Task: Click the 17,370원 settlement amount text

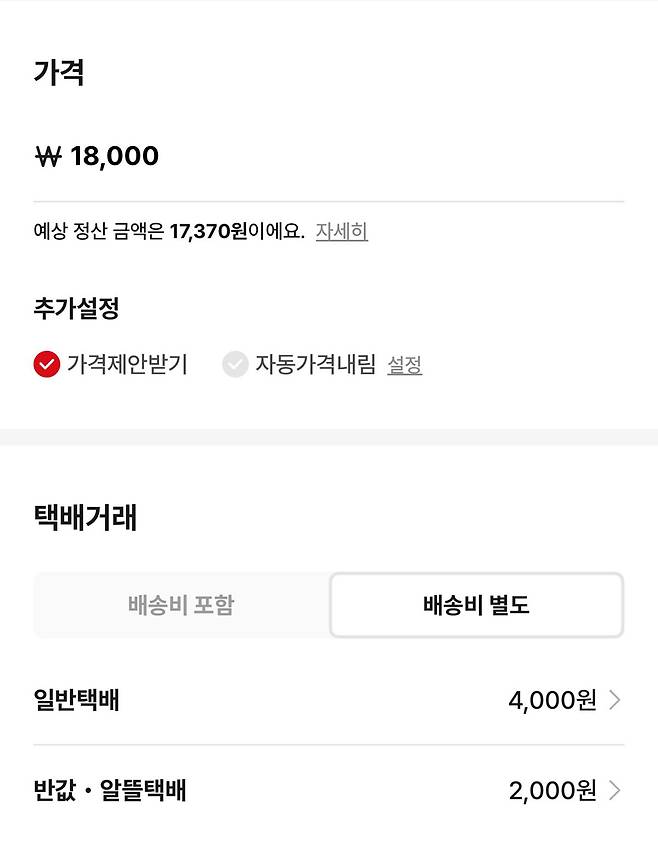Action: coord(207,232)
